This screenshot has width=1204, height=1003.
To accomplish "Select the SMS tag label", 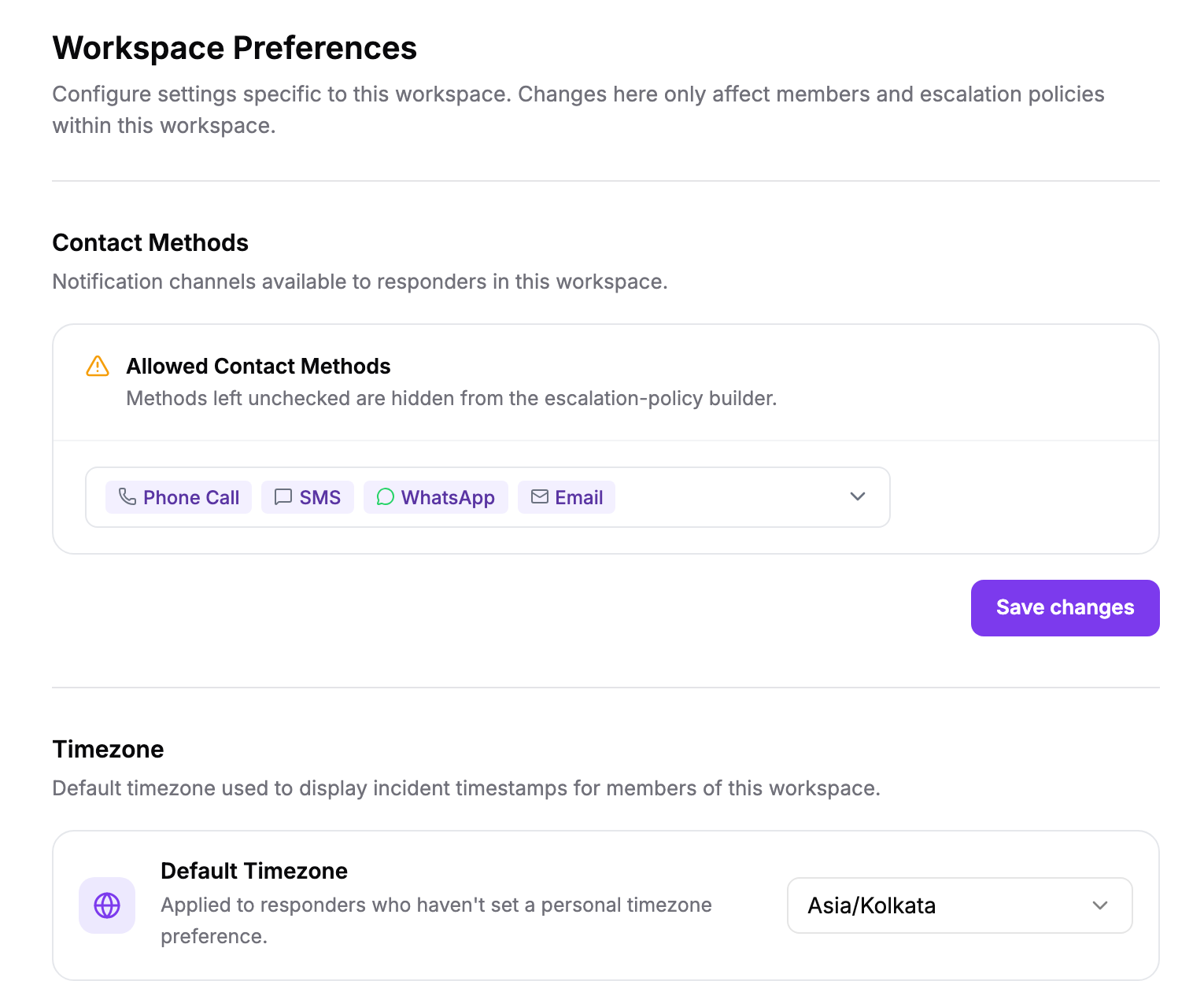I will click(x=320, y=497).
